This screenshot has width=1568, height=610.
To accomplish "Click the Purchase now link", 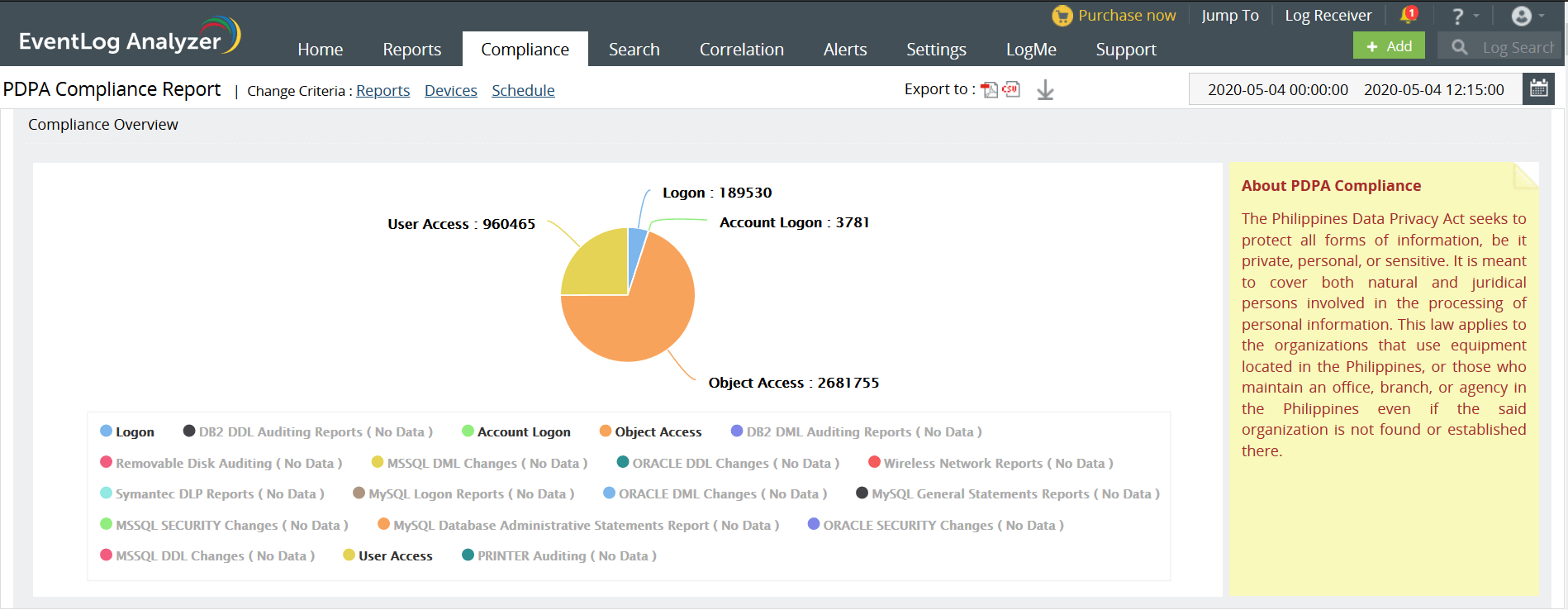I will (1127, 16).
